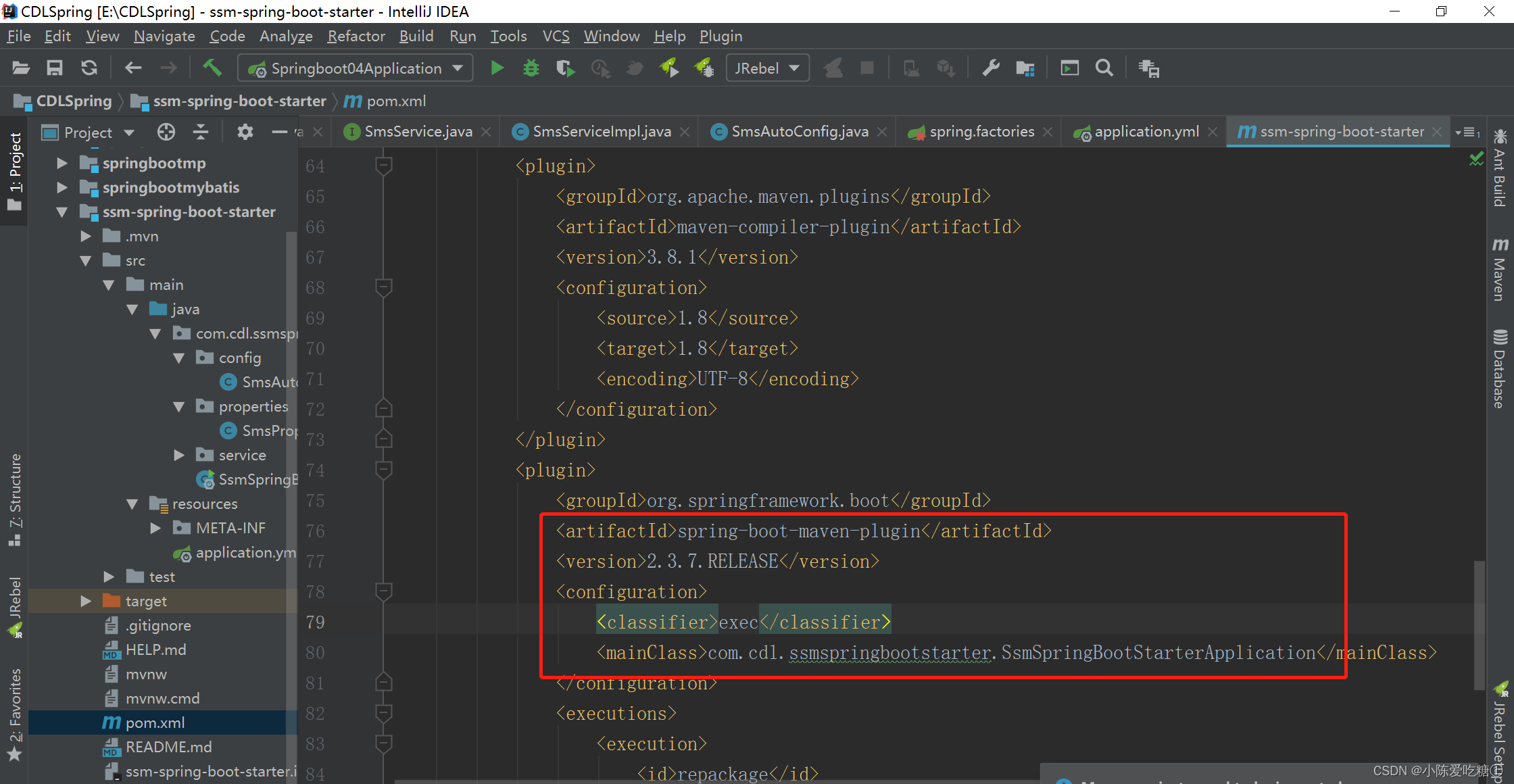Click locate target crosshair icon in Project panel
Screen dimensions: 1514x784
click(x=166, y=132)
